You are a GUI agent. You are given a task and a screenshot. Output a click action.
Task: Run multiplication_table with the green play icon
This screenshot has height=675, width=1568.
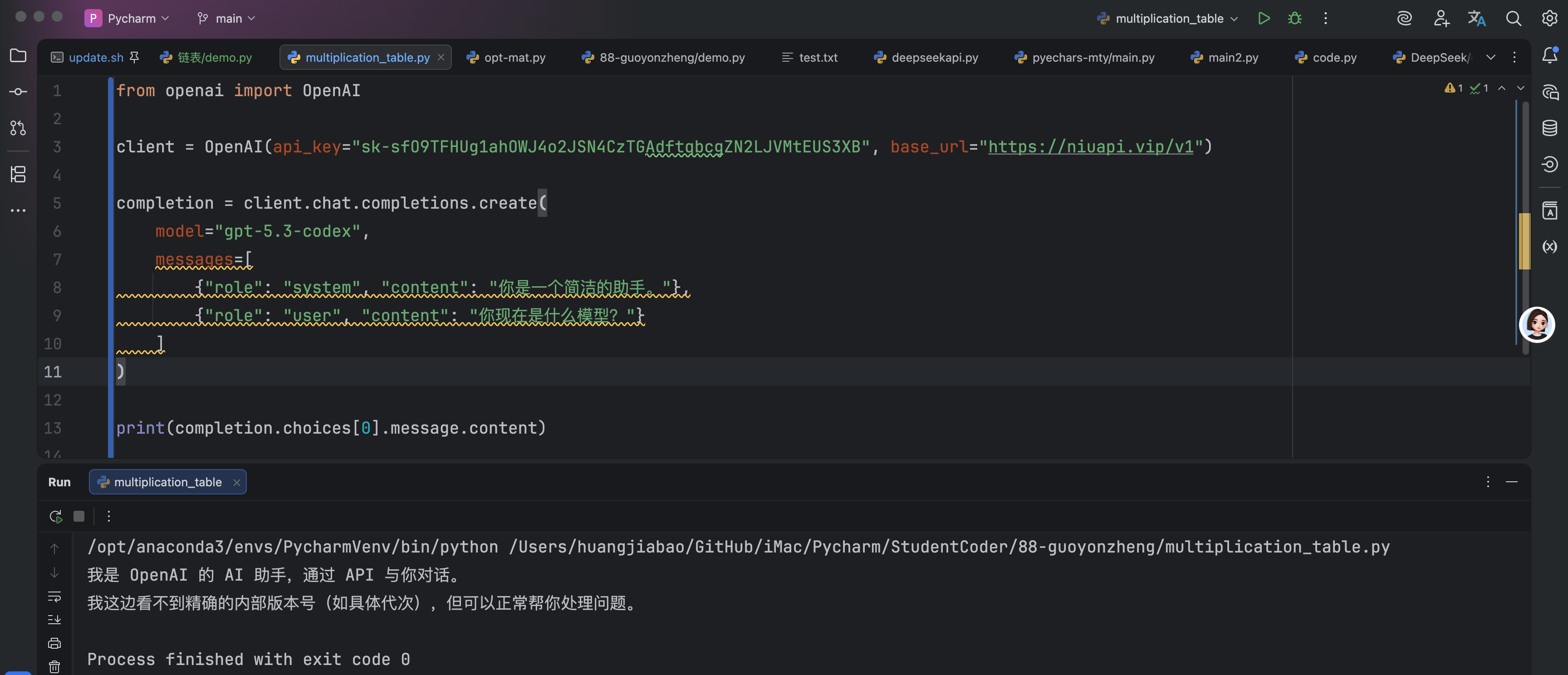[1264, 18]
